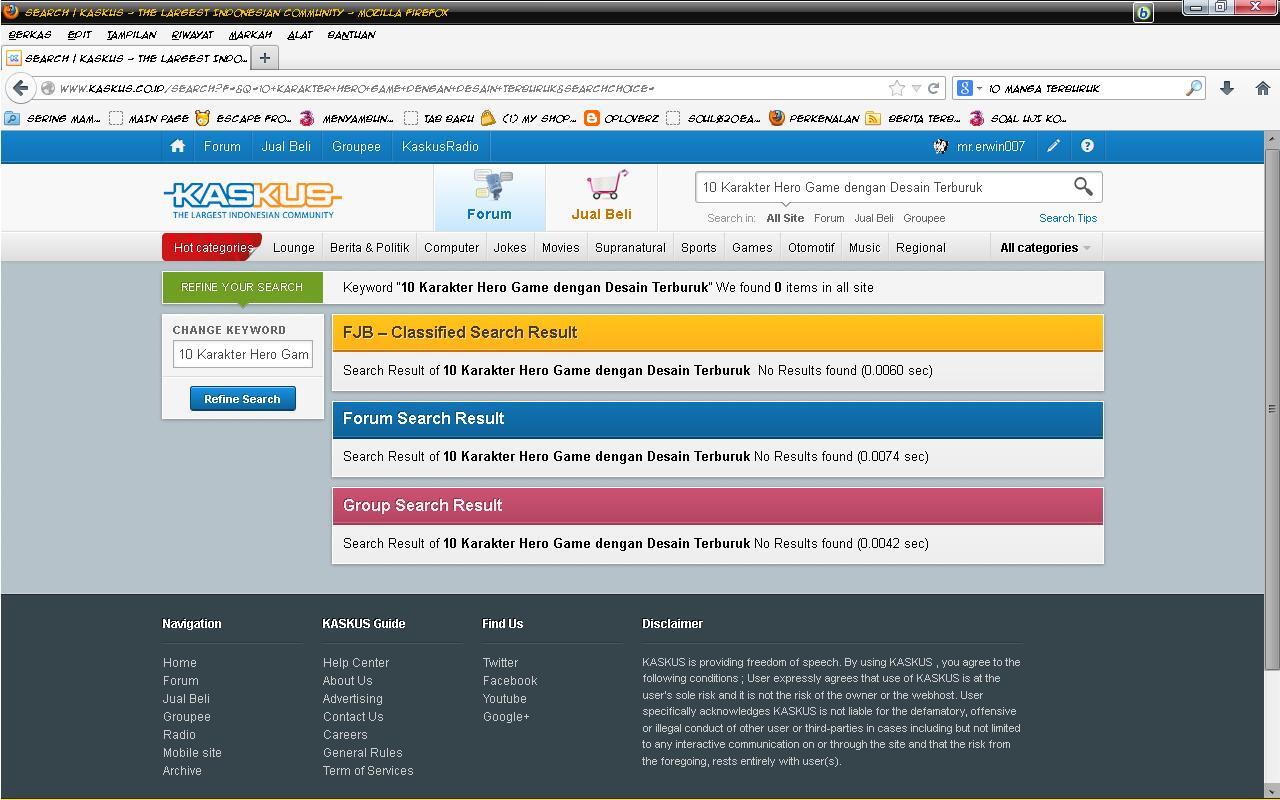Select the Jual Beli search scope
The width and height of the screenshot is (1280, 800).
[x=874, y=218]
